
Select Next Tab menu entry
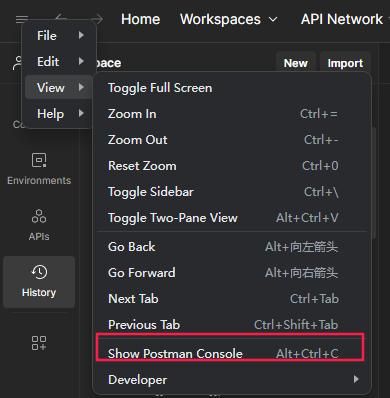click(x=232, y=299)
